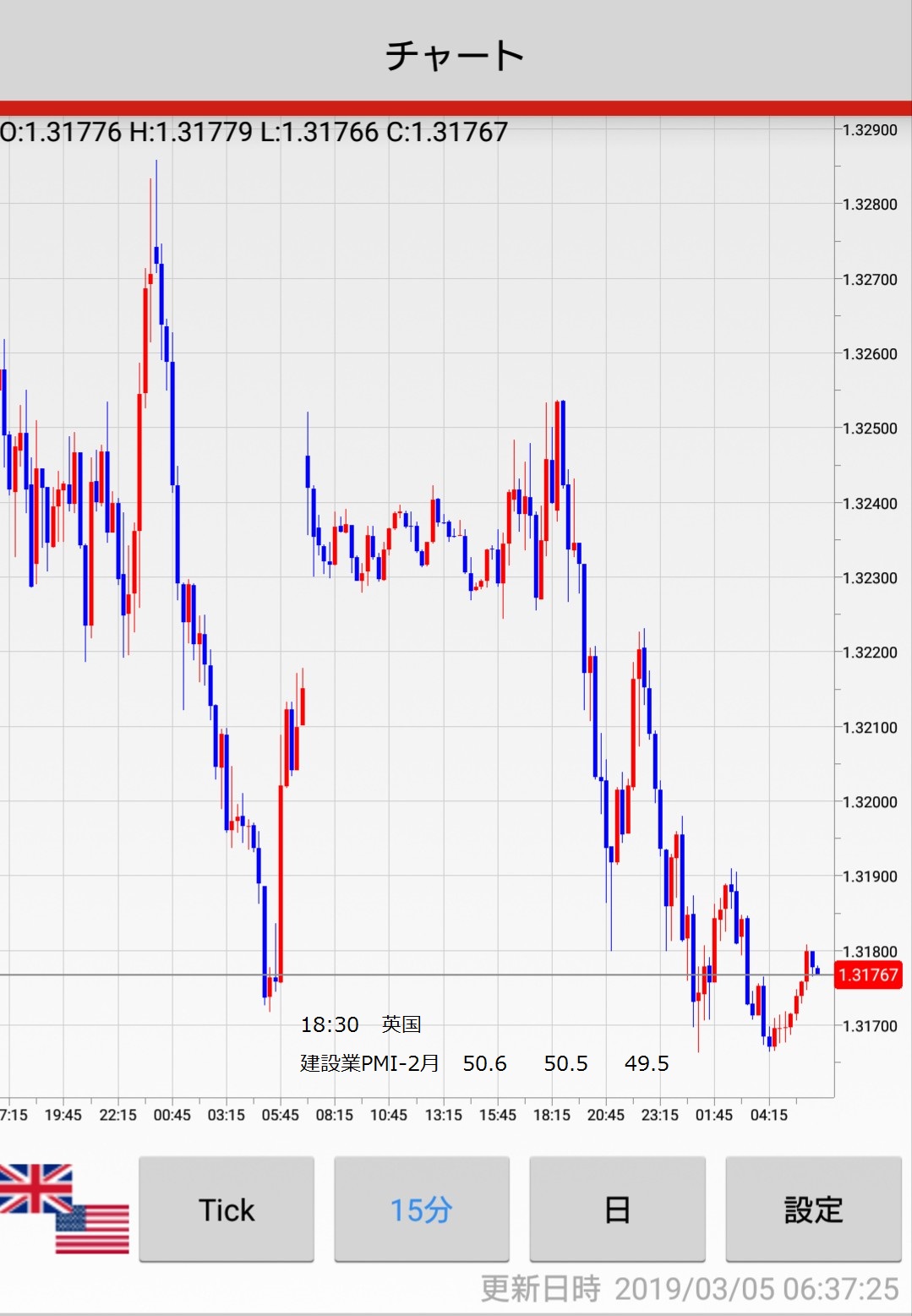Tap the OHLC readout above the chart
This screenshot has height=1316, width=912.
pos(254,132)
